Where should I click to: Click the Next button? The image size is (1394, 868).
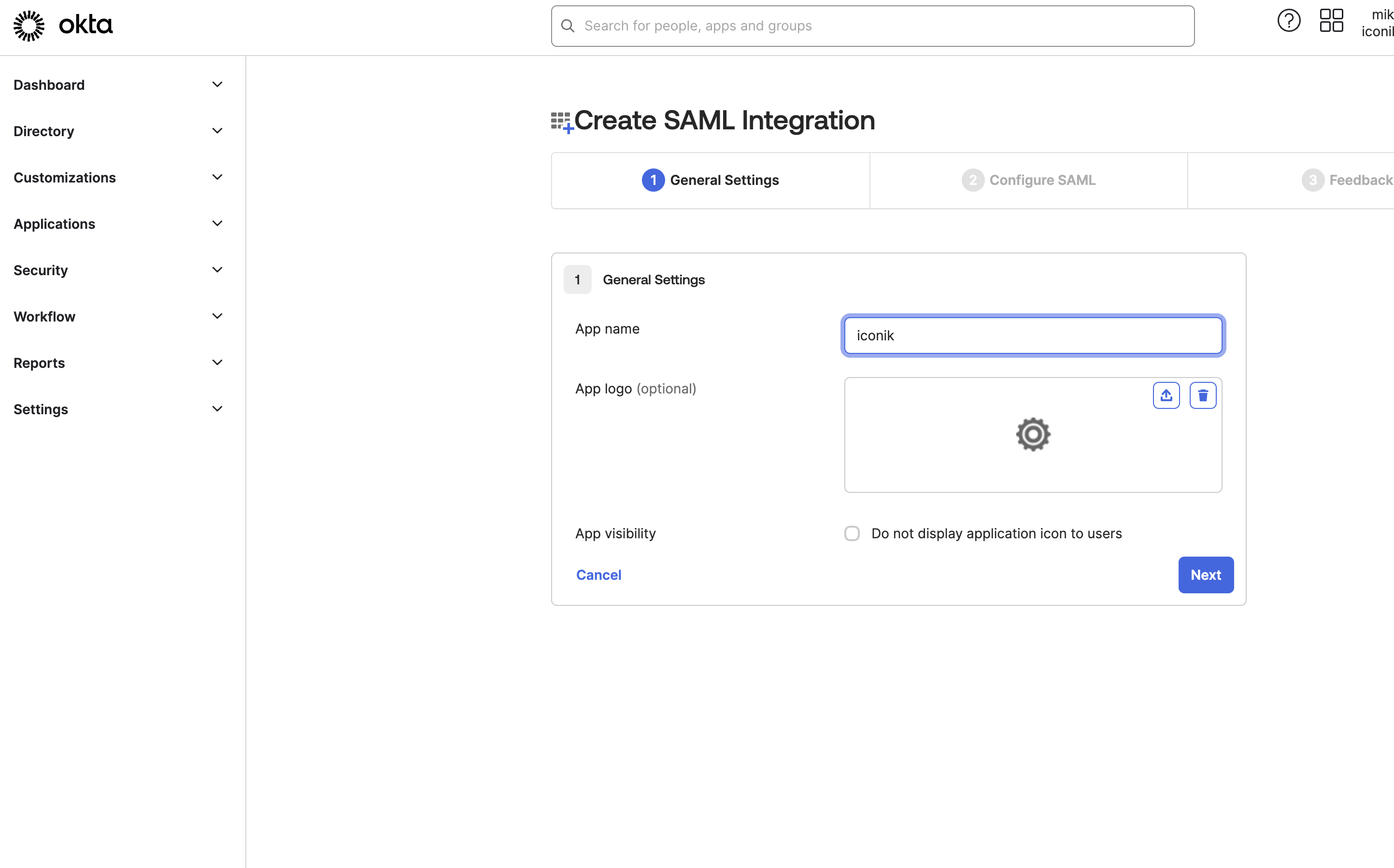point(1205,574)
